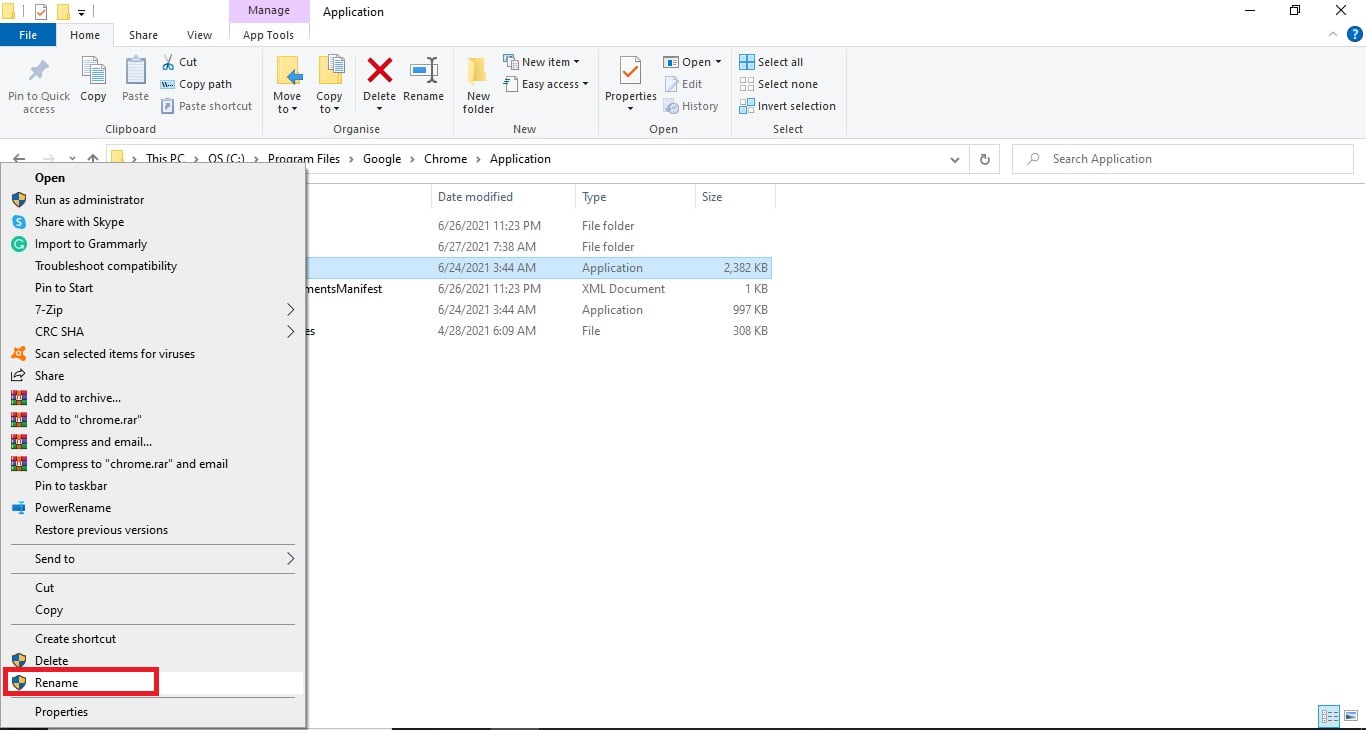Select the XML Document file row
Screen dimensions: 1366x730
(539, 289)
